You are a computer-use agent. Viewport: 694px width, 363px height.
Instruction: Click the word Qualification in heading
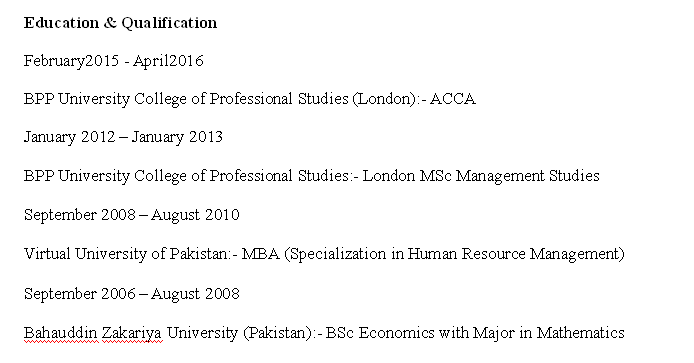tap(169, 23)
